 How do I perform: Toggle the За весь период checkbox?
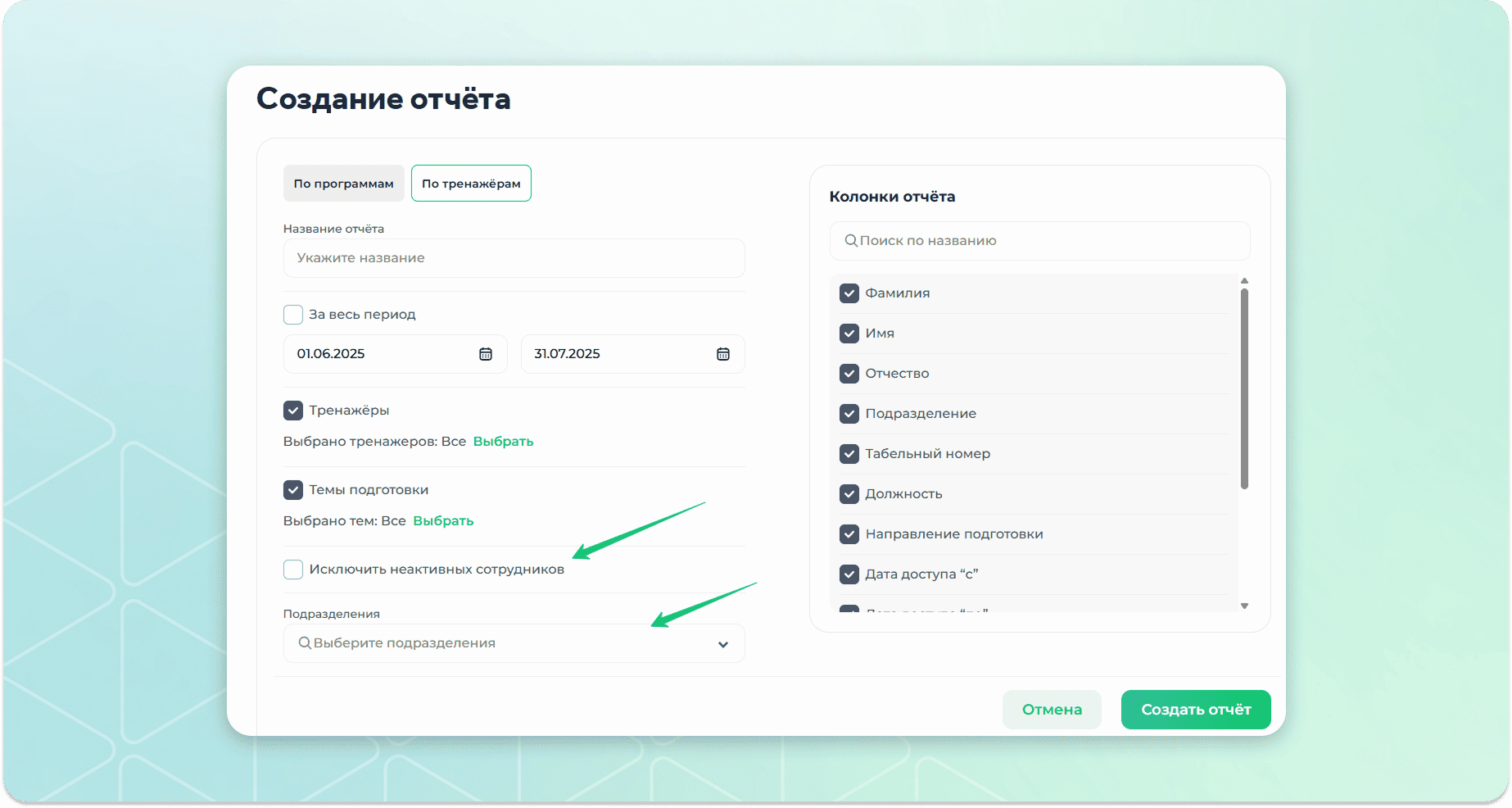tap(293, 315)
